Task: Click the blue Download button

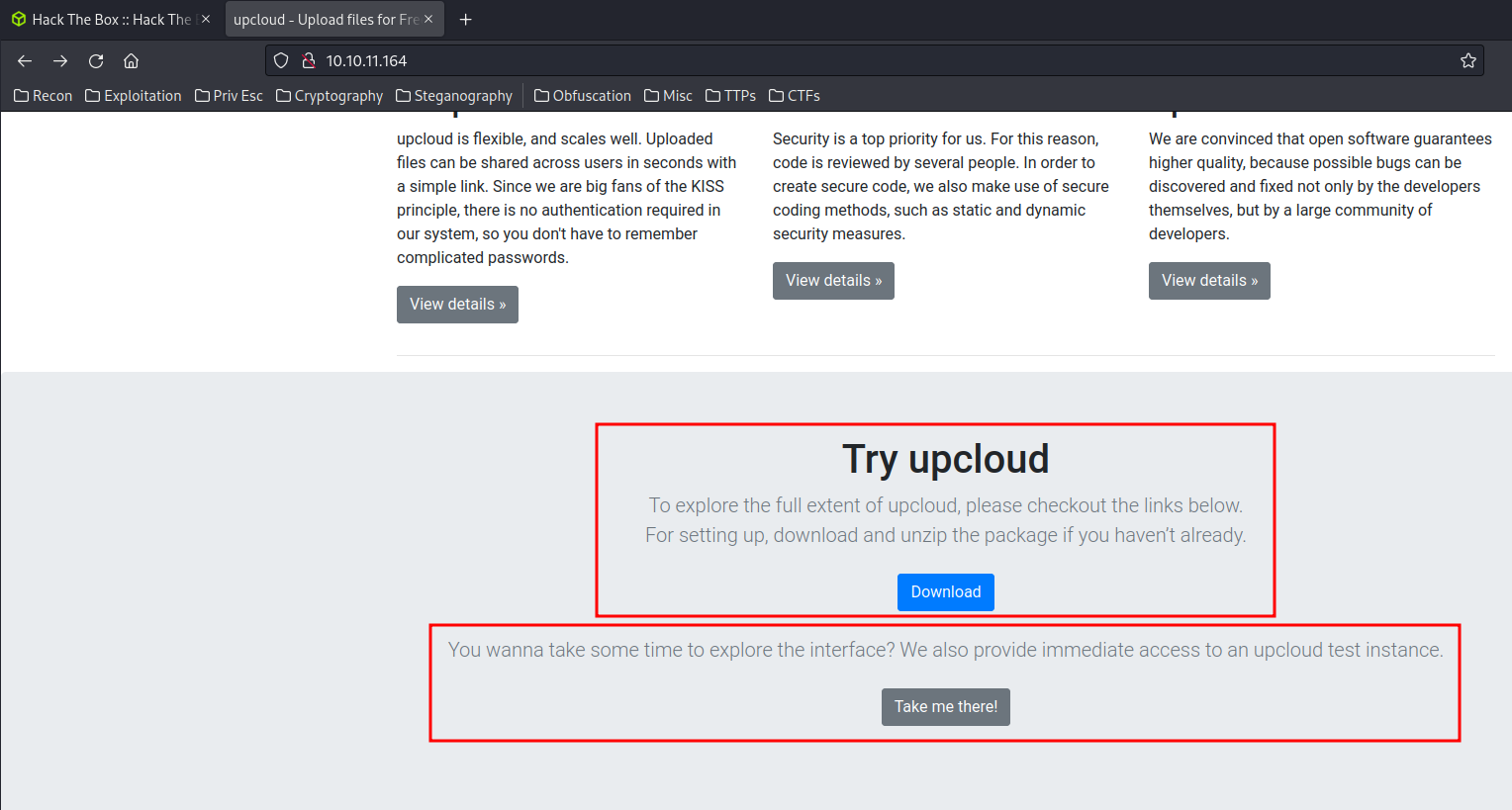Action: [946, 592]
